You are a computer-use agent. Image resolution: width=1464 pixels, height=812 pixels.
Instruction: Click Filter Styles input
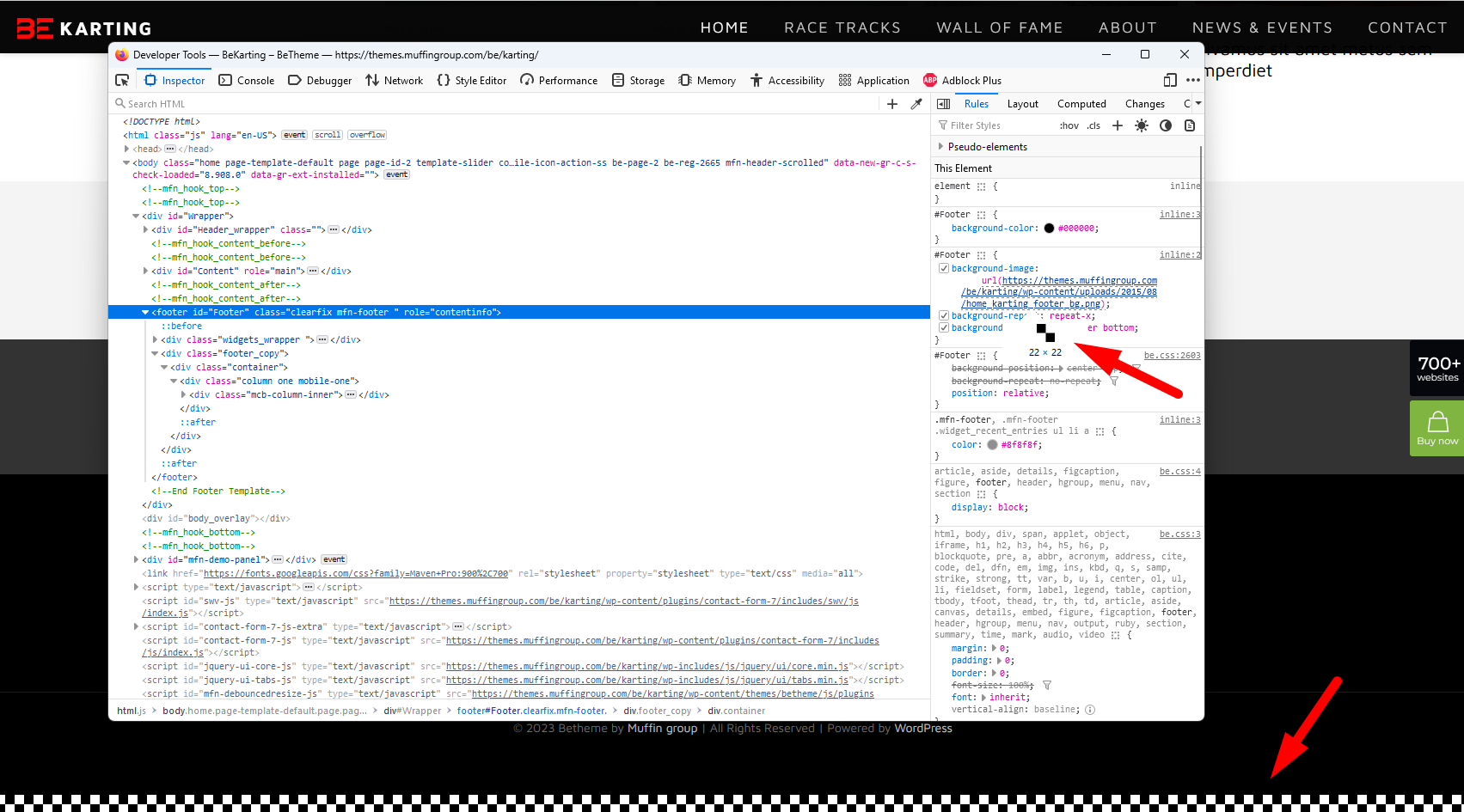point(995,125)
